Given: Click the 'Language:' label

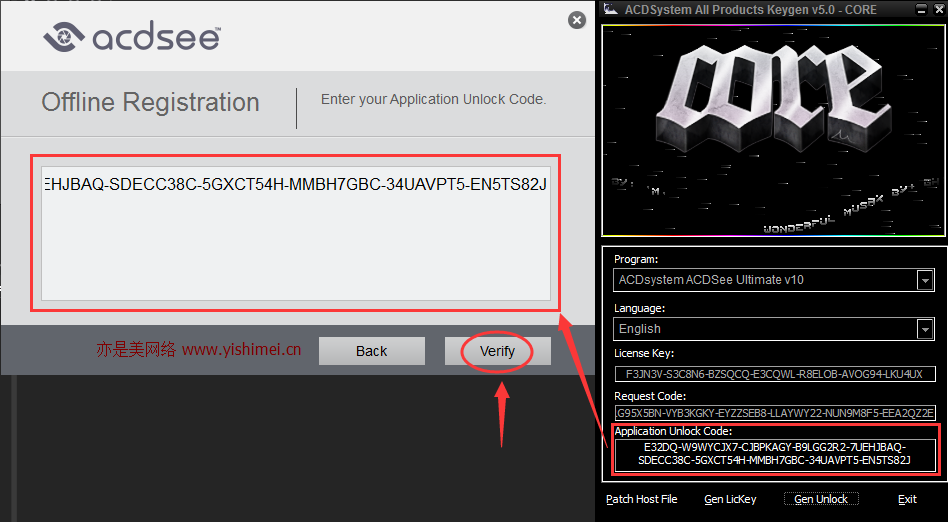Looking at the screenshot, I should (640, 308).
